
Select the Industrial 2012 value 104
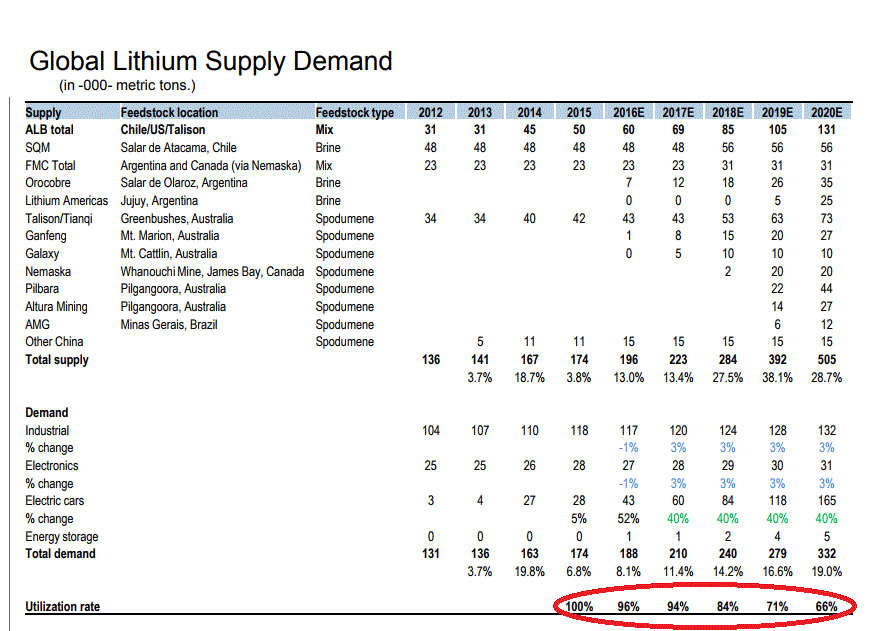(x=431, y=431)
